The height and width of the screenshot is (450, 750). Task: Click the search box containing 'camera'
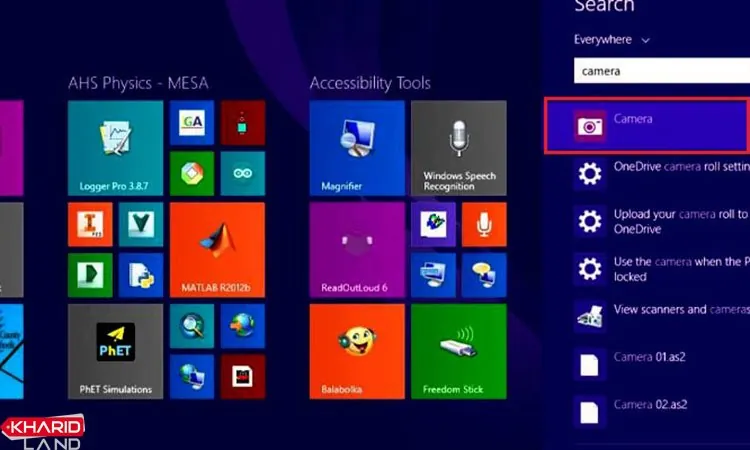click(x=662, y=71)
